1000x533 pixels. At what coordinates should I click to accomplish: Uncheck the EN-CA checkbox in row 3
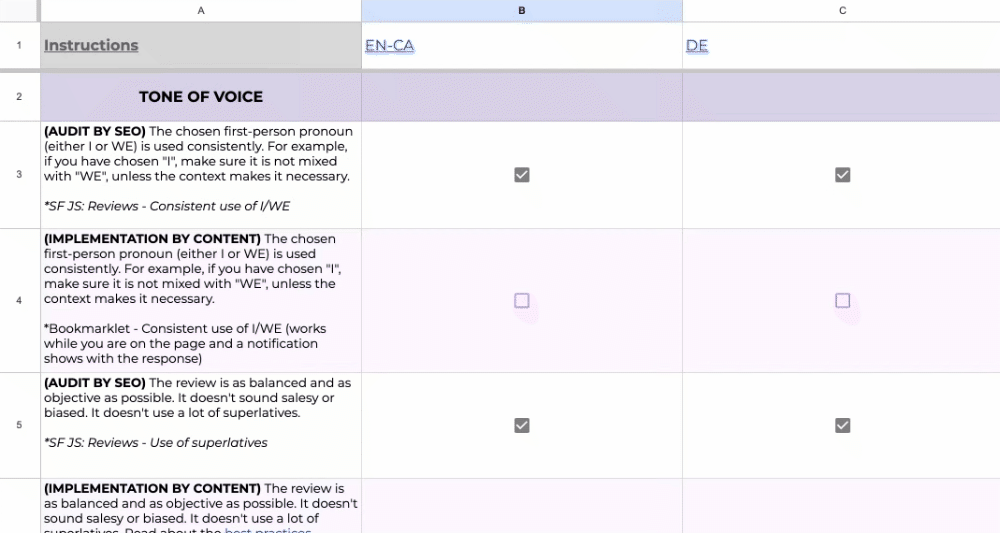(521, 175)
